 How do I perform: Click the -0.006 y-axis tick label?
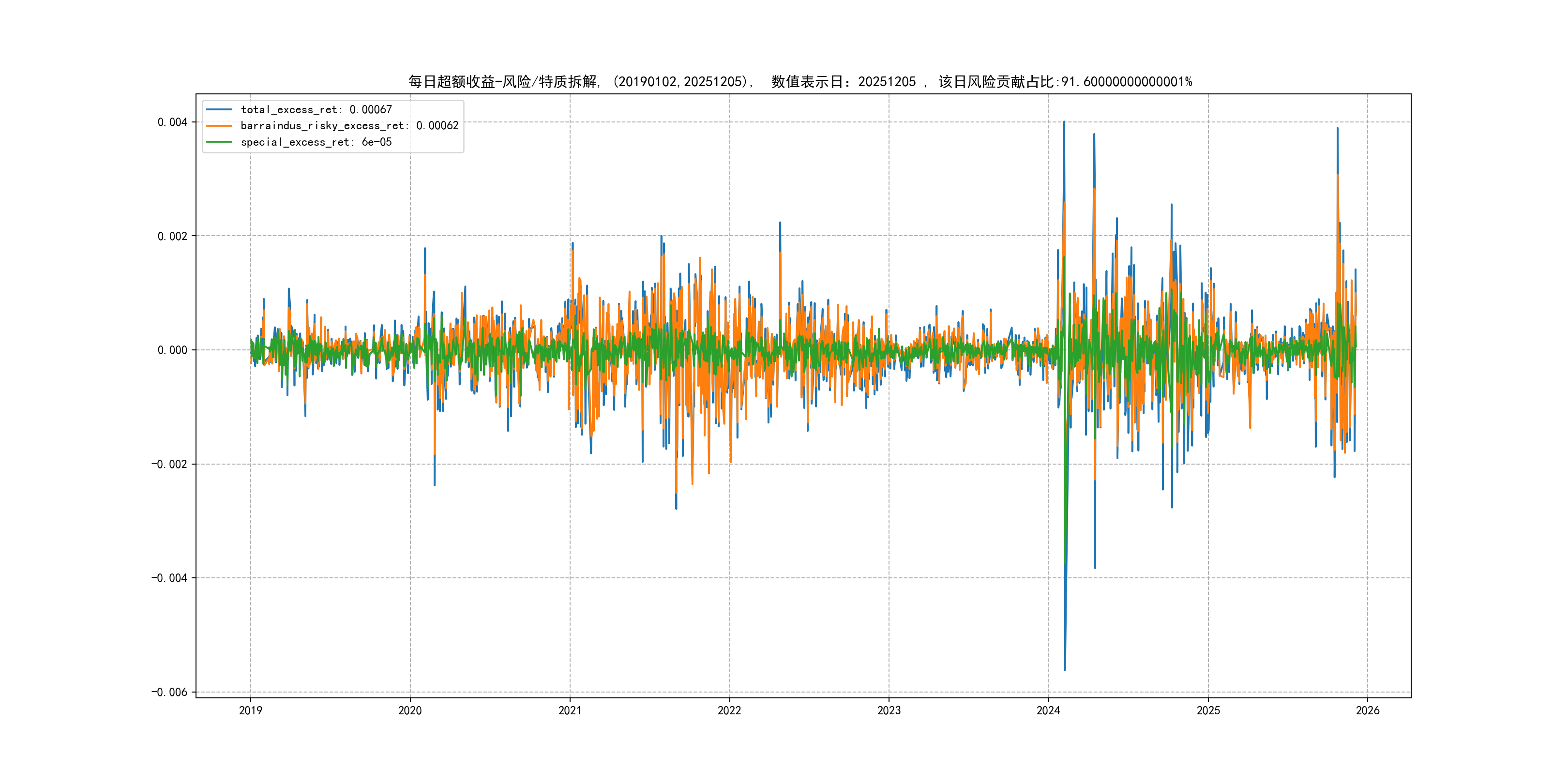(x=169, y=692)
